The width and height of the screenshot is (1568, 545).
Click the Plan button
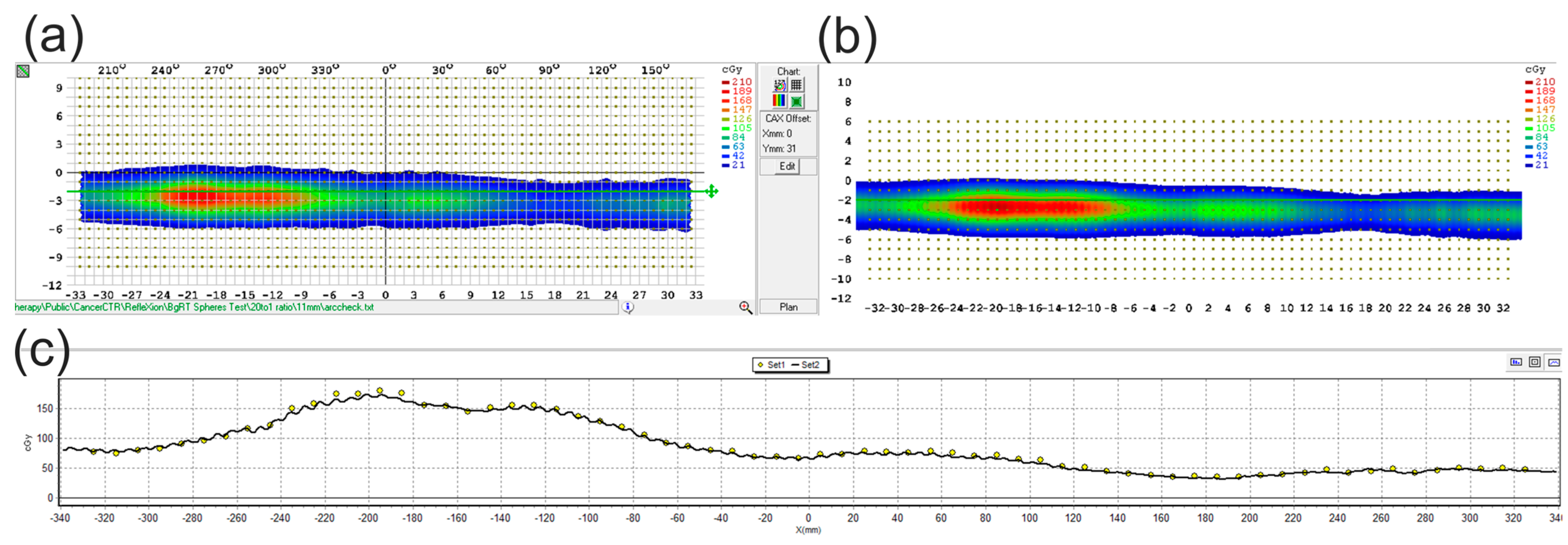[788, 307]
